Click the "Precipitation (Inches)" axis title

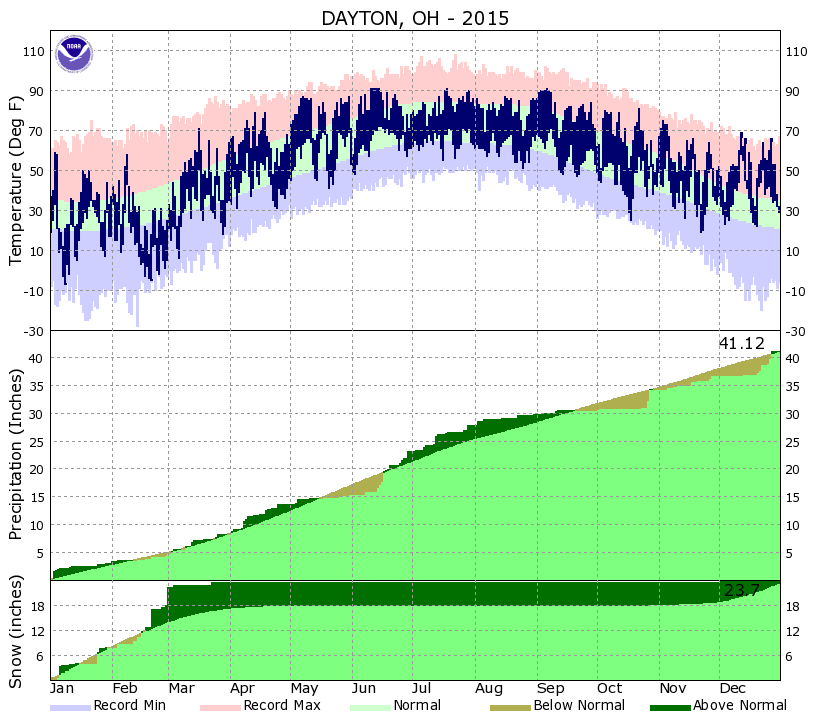click(16, 454)
